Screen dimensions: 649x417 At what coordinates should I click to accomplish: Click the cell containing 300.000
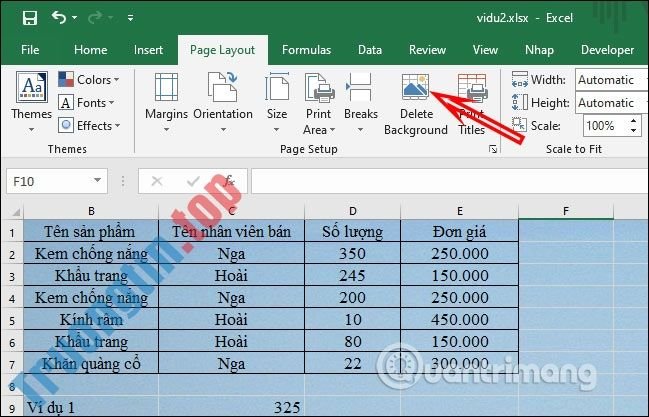(x=459, y=363)
